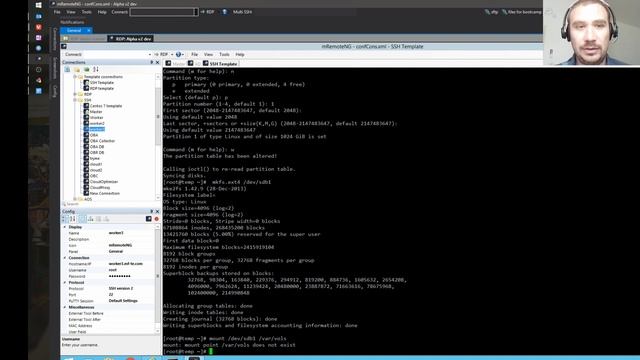This screenshot has width=640, height=360.
Task: Open the View menu in outer mRemoteNG window
Action: coord(71,12)
